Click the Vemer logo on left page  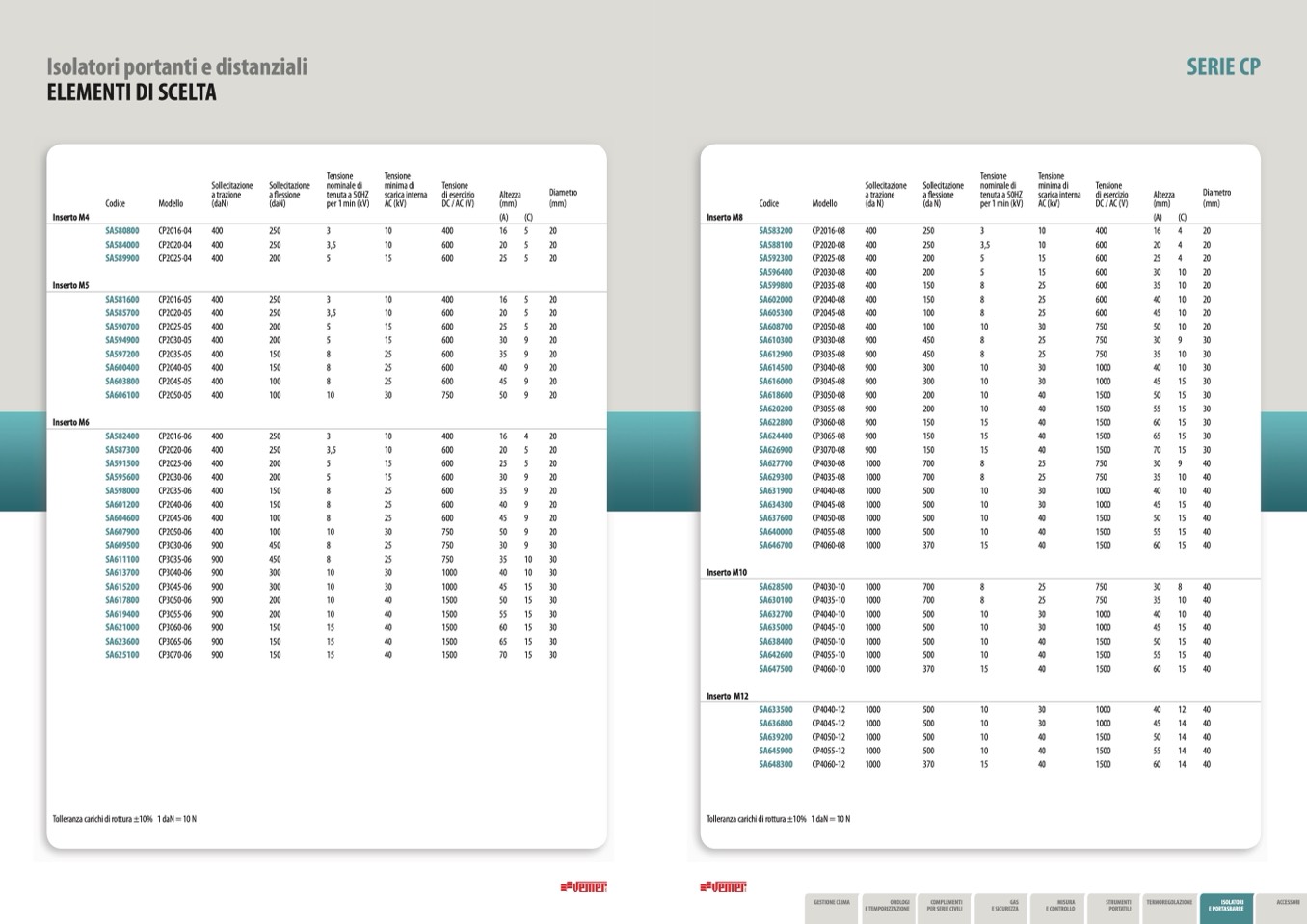click(x=583, y=886)
